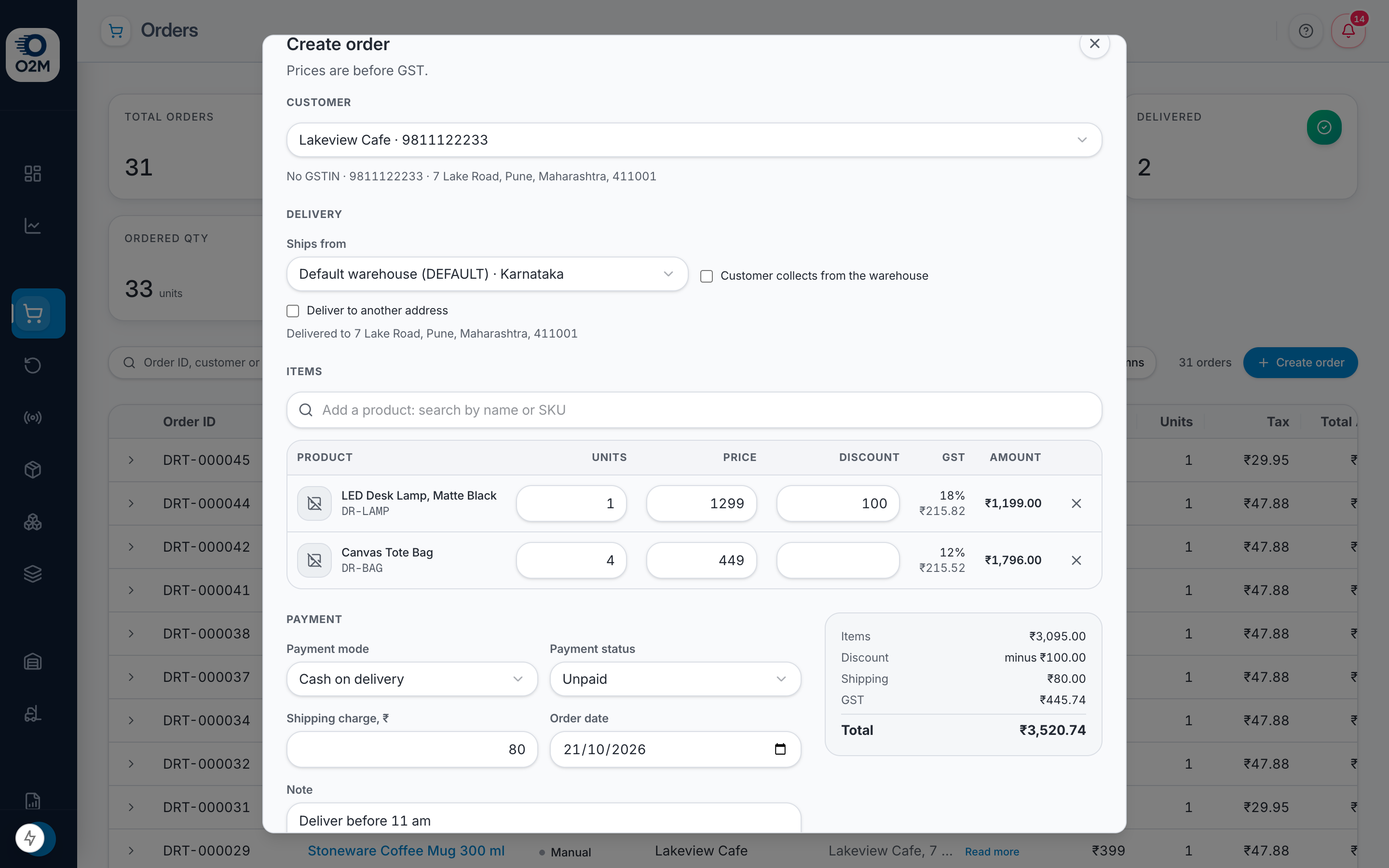Close the Create order dialog
The image size is (1389, 868).
tap(1094, 43)
